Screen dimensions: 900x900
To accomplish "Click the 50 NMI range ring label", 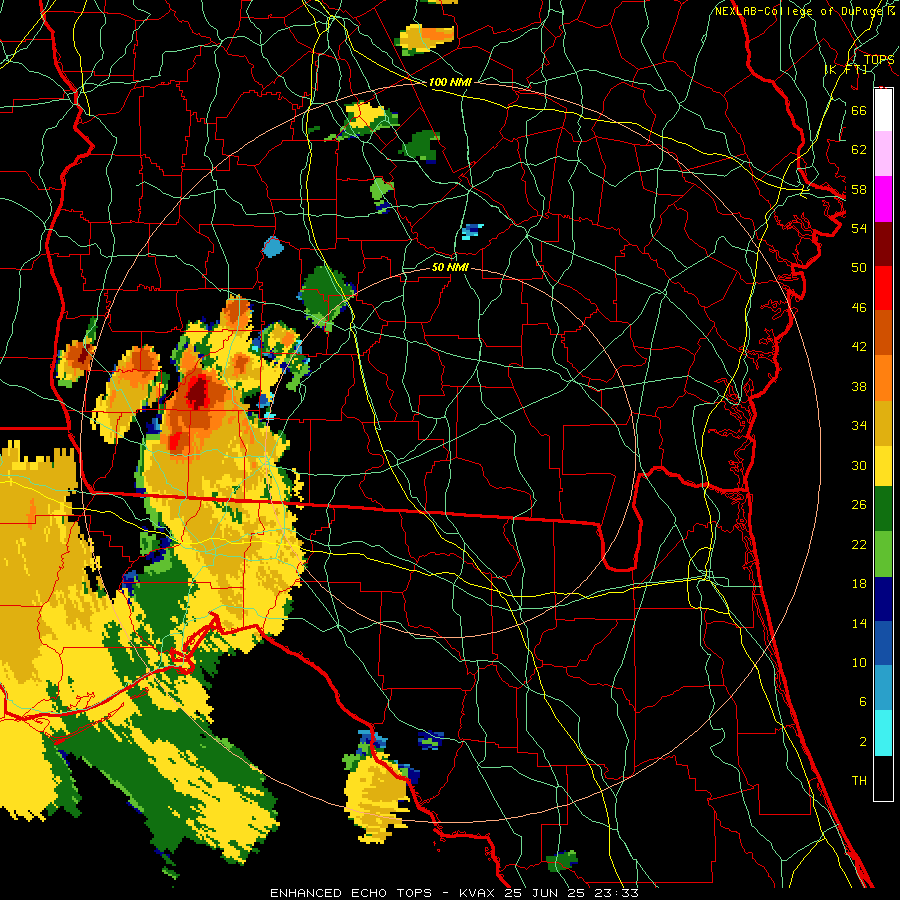I will (x=450, y=267).
